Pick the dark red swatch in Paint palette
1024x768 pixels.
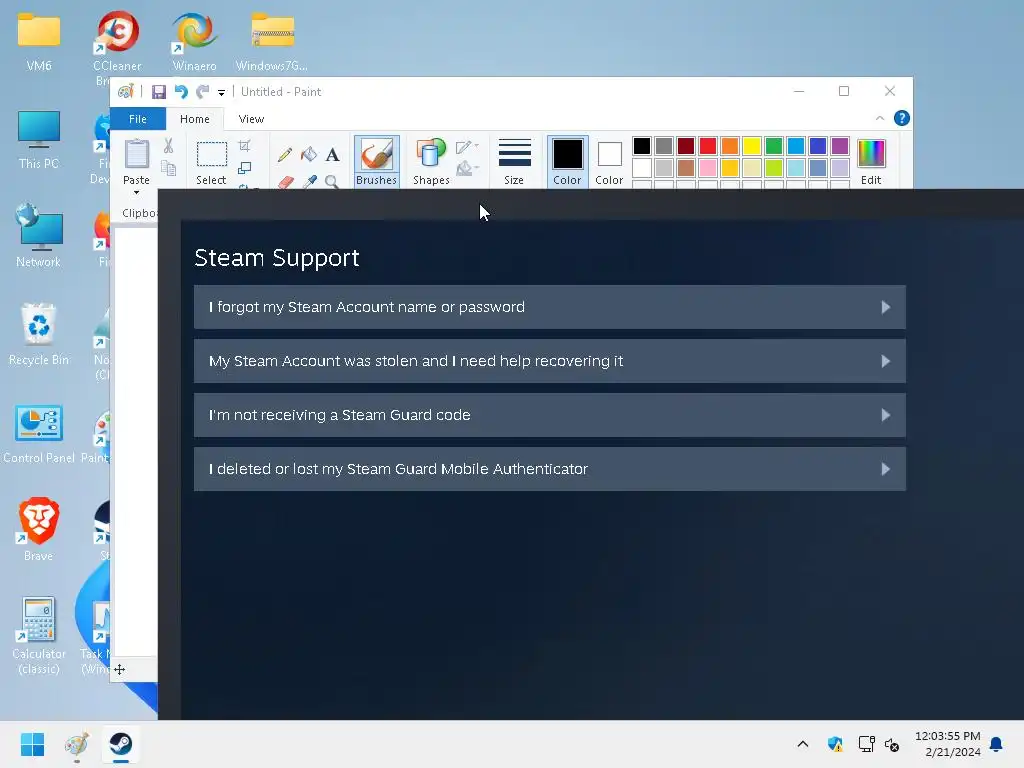tap(686, 146)
